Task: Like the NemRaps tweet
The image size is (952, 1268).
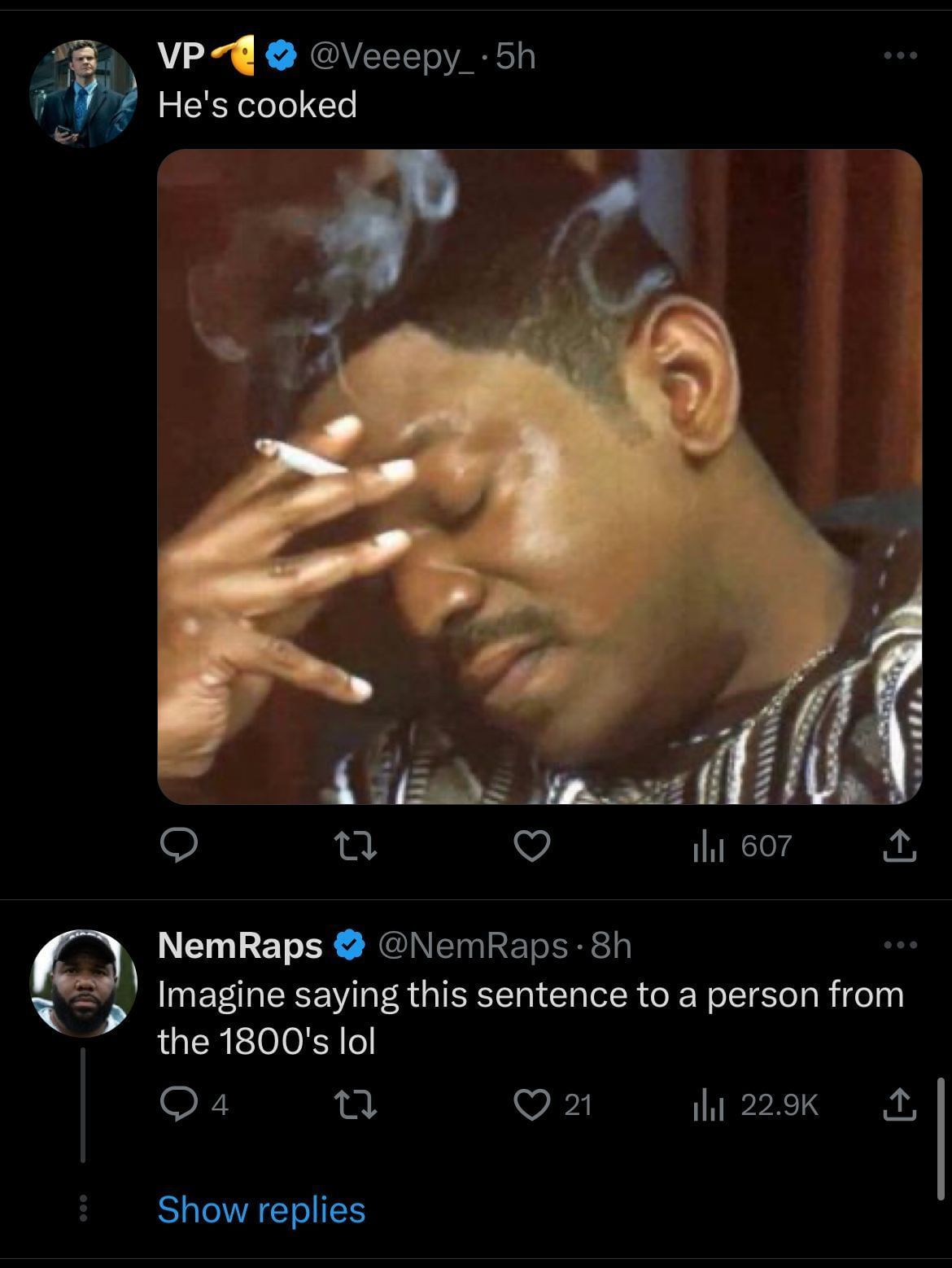Action: pyautogui.click(x=534, y=1104)
